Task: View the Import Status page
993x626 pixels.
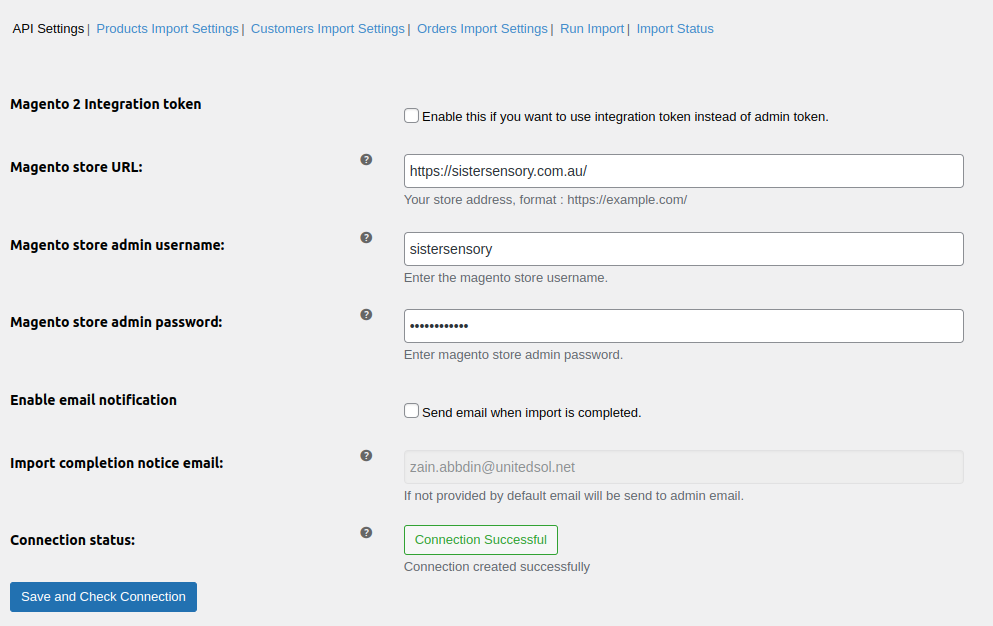Action: tap(675, 28)
